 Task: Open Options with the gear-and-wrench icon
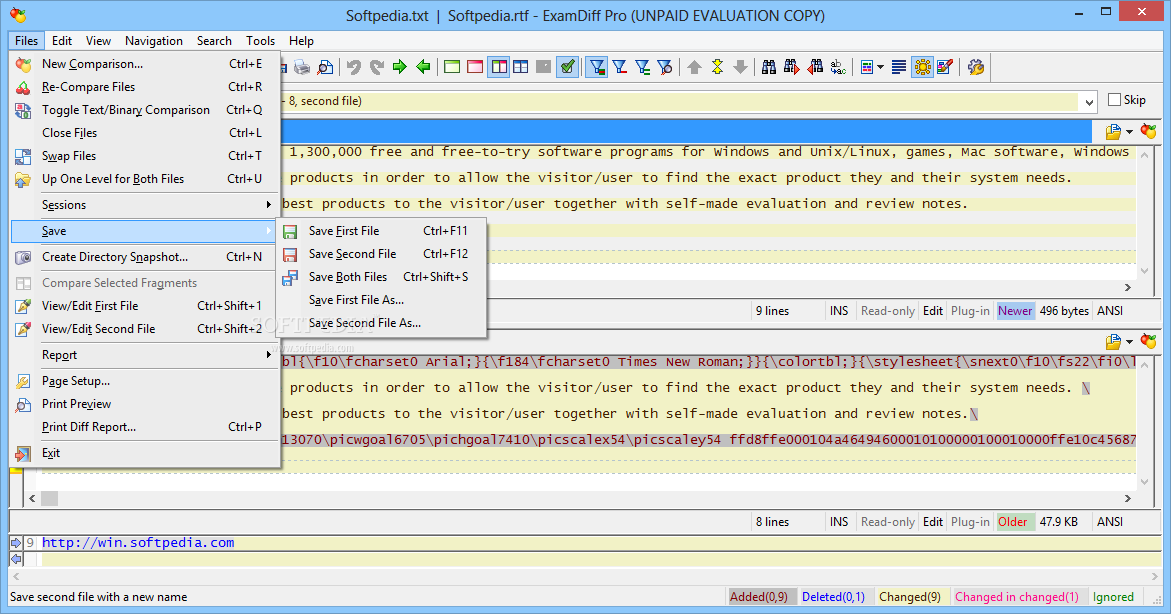click(975, 67)
